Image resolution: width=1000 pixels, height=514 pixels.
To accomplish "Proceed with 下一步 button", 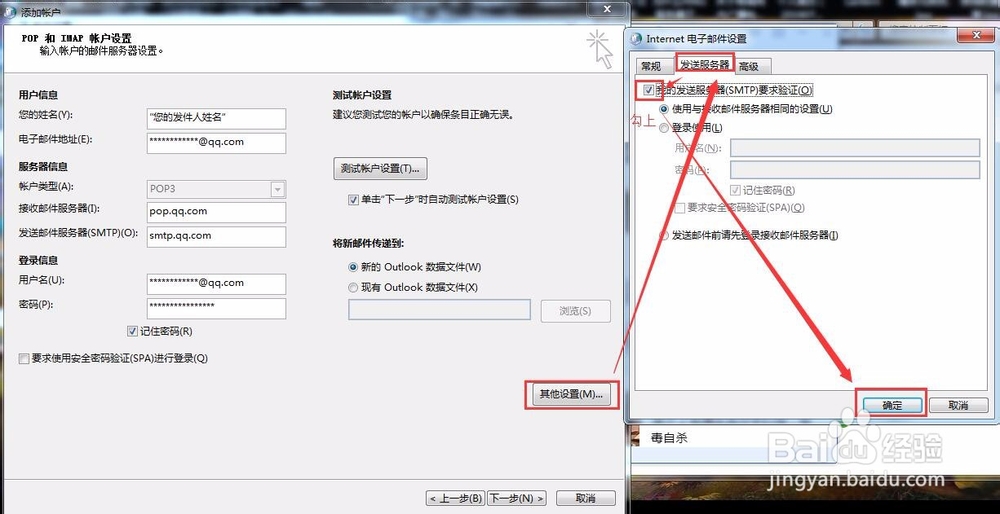I will pos(517,498).
